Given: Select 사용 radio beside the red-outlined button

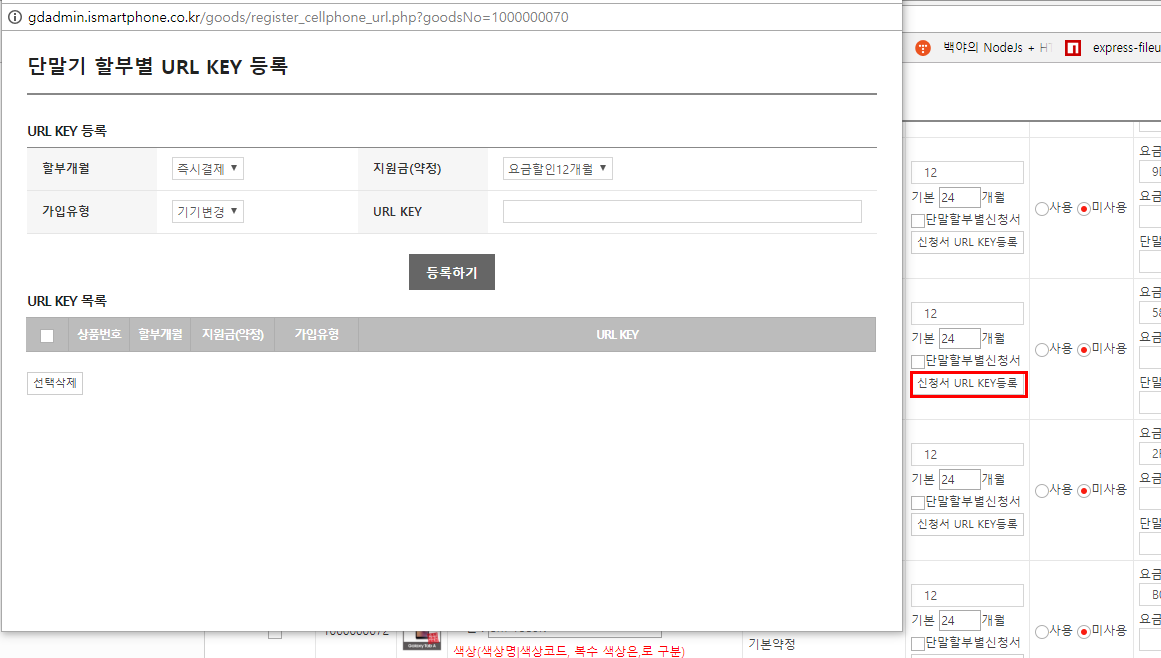Looking at the screenshot, I should click(1042, 349).
